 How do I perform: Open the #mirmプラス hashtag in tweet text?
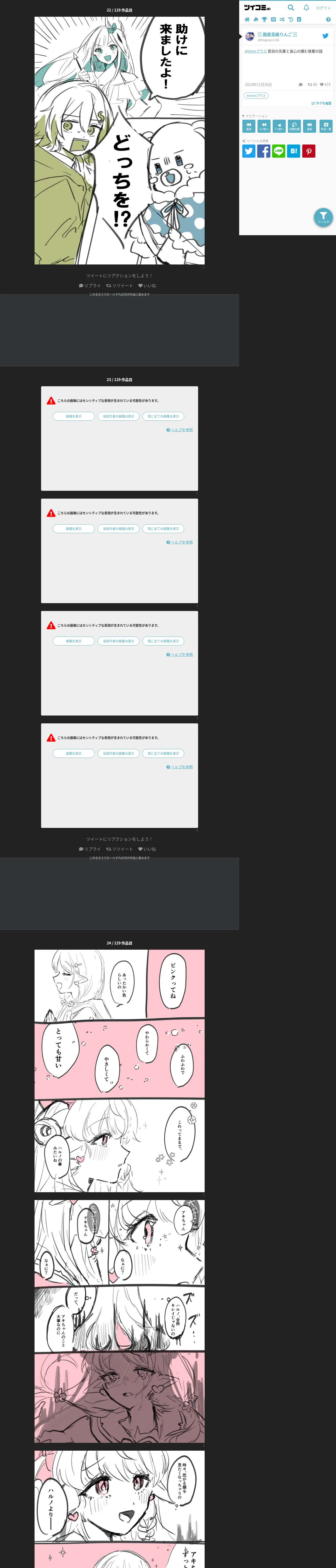click(255, 51)
